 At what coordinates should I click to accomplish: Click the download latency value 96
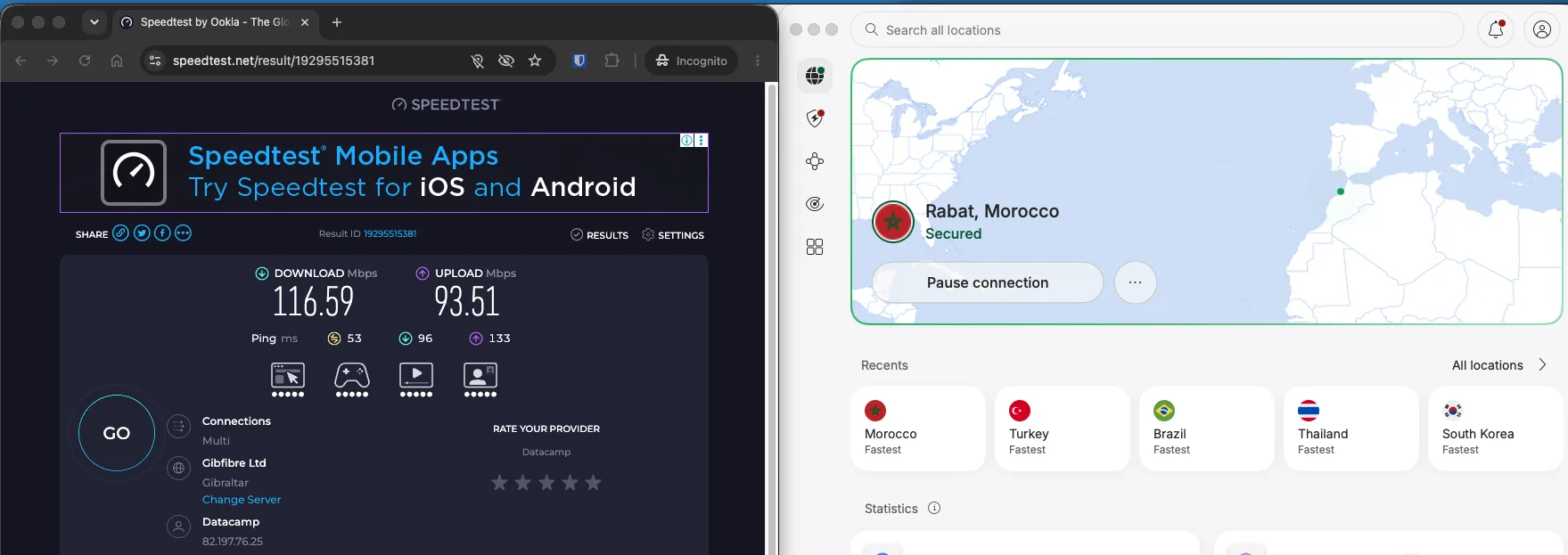coord(425,339)
